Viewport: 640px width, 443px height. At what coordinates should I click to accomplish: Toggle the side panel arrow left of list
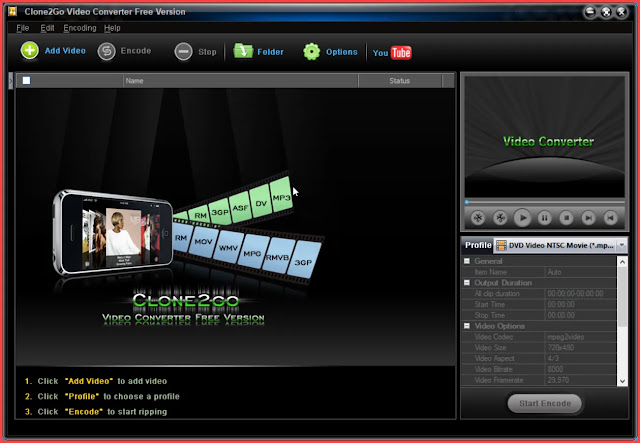coord(11,81)
